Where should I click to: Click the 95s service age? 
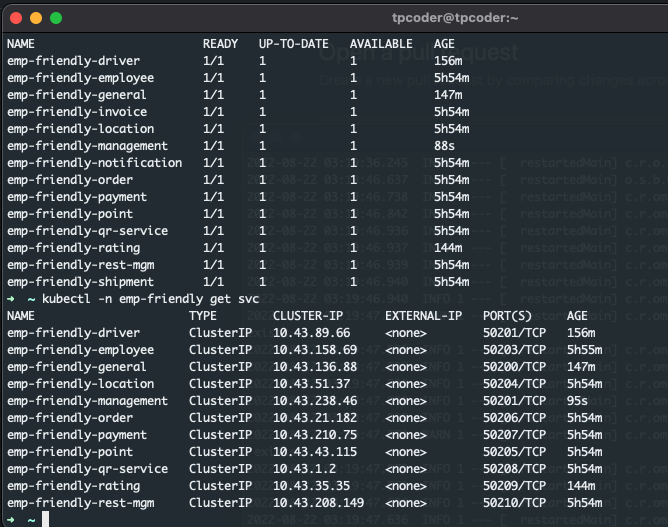(577, 401)
